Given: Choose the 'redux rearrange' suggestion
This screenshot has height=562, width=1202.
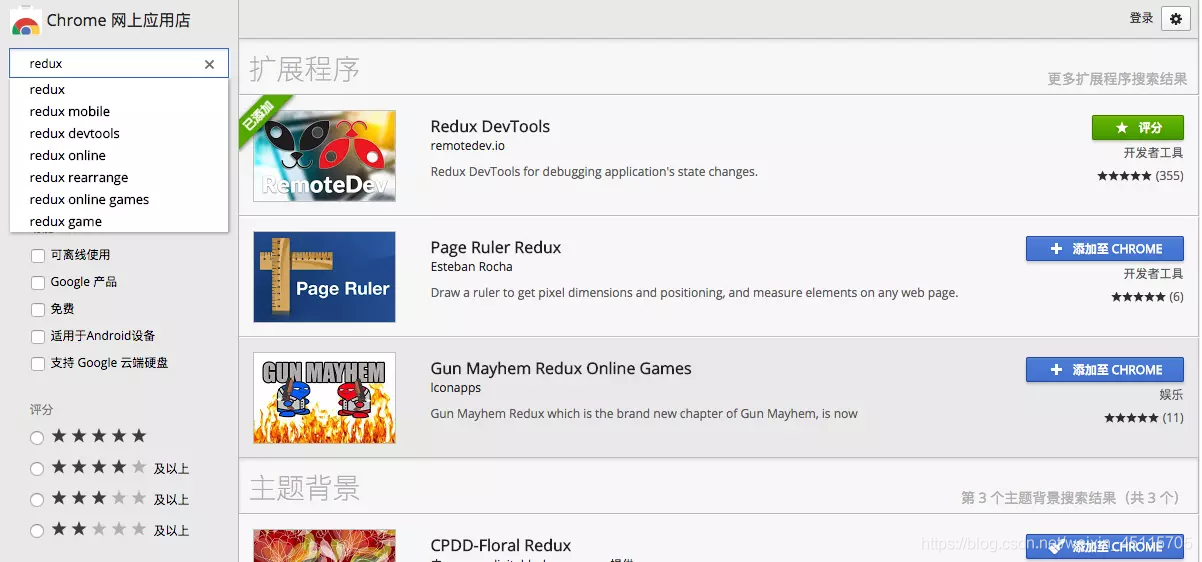Looking at the screenshot, I should (x=119, y=177).
